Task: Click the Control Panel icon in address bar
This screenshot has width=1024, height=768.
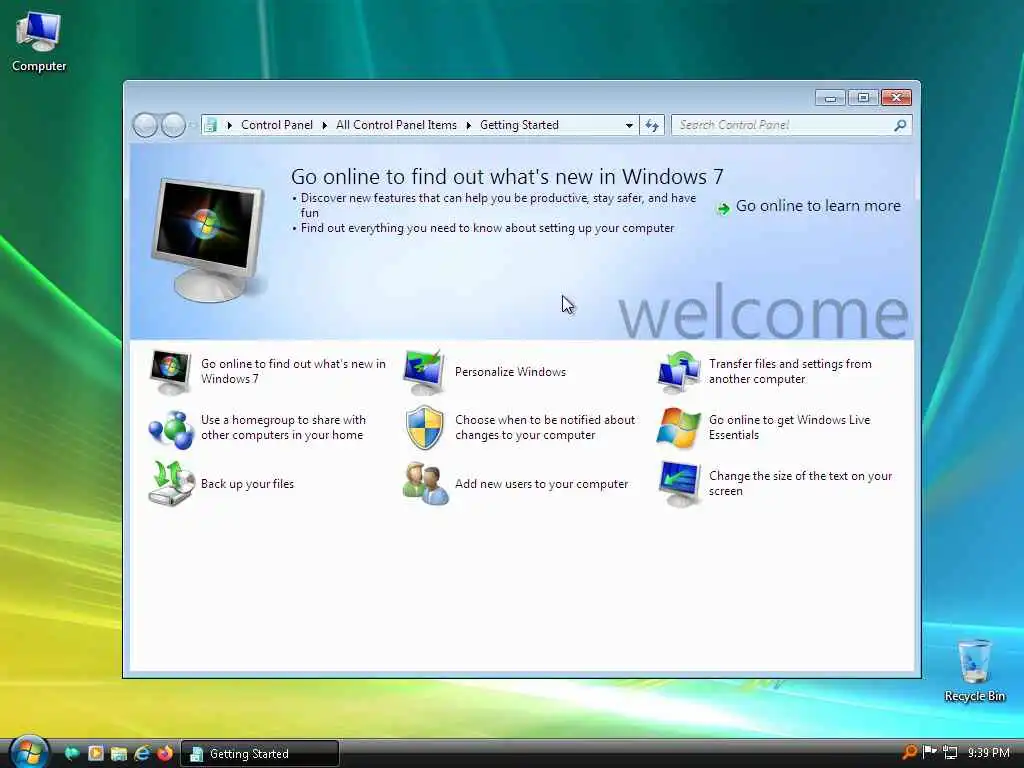Action: click(210, 125)
